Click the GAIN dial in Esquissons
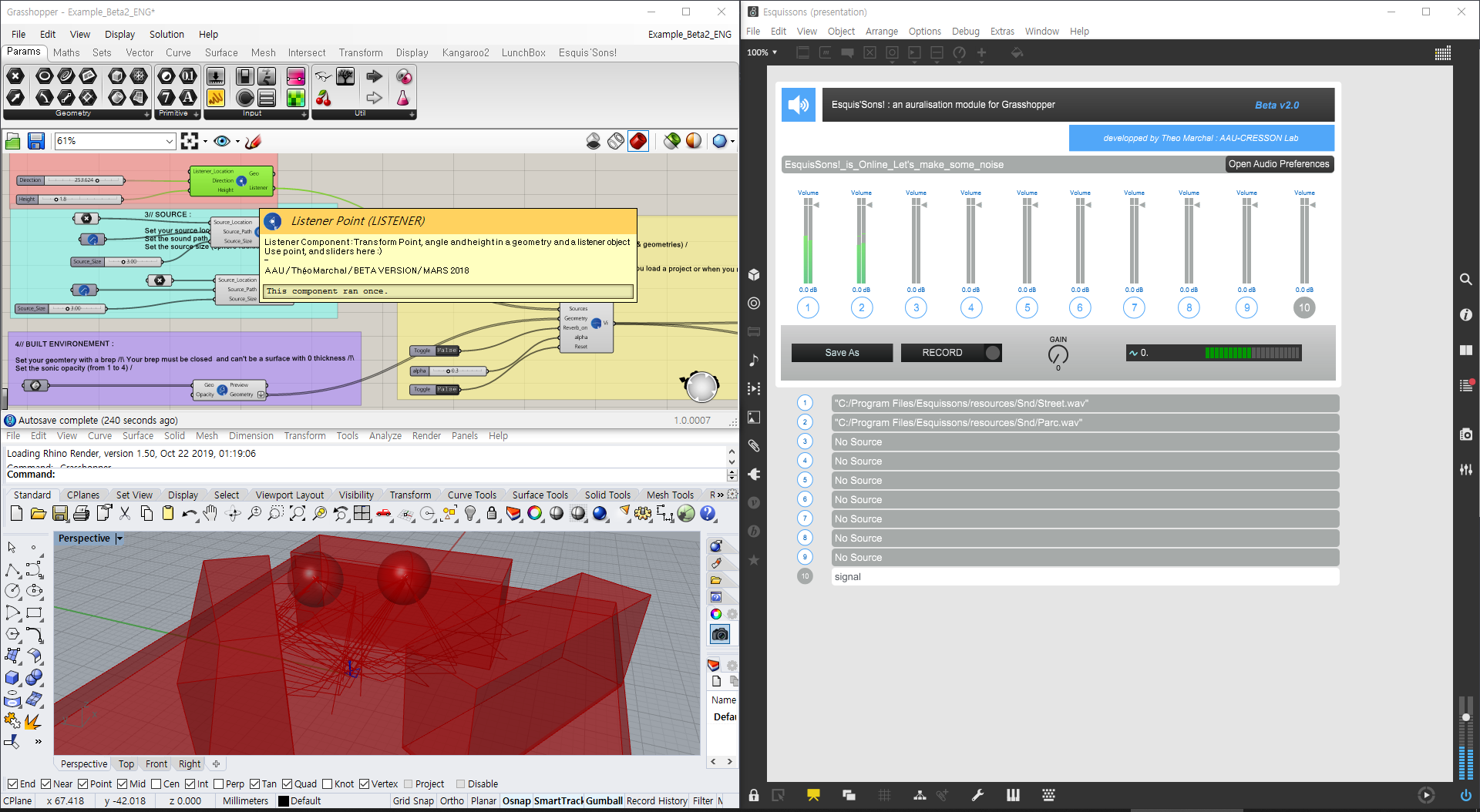This screenshot has width=1480, height=812. click(x=1058, y=354)
